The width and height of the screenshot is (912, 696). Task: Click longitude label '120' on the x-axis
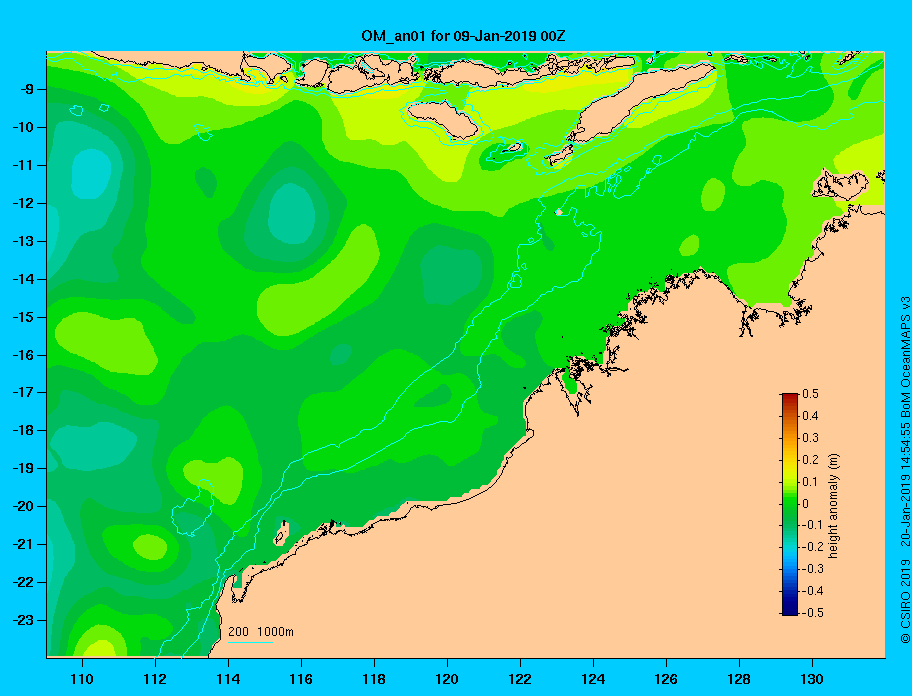(447, 679)
